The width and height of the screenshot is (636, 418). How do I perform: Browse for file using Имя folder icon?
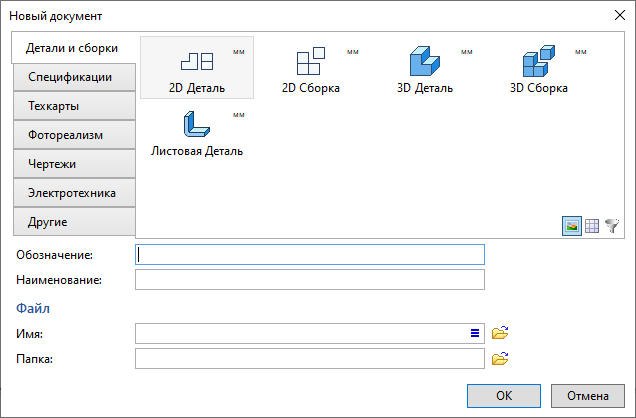pos(500,333)
